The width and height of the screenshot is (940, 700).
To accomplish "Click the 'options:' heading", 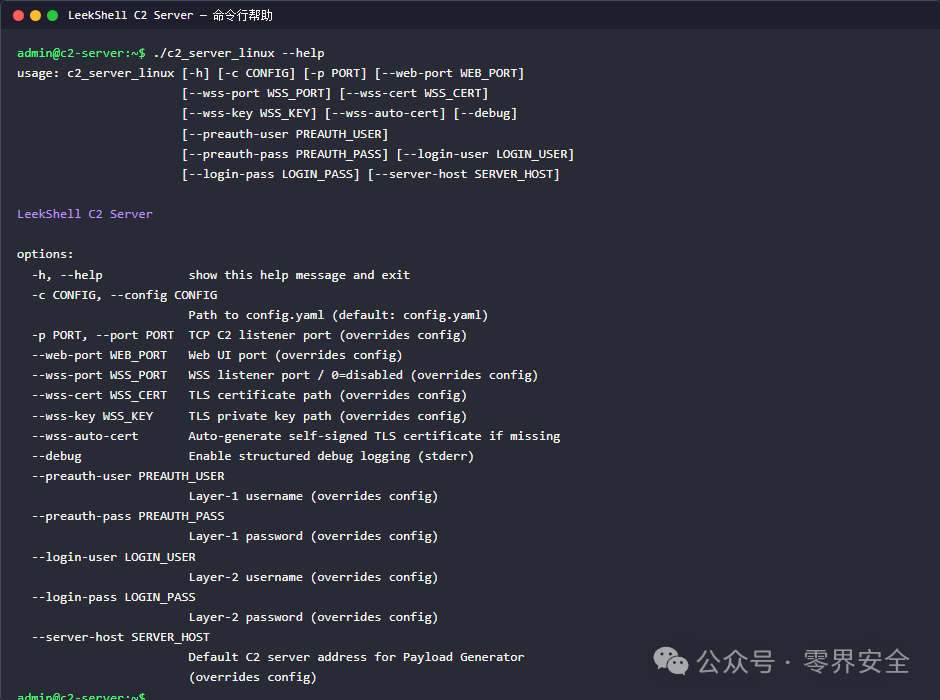I will [x=45, y=254].
